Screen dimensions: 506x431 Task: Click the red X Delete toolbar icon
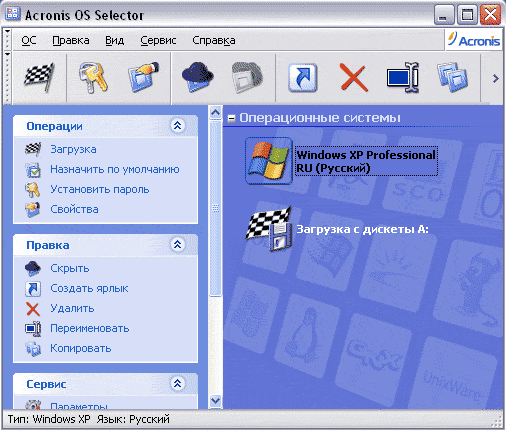[354, 78]
